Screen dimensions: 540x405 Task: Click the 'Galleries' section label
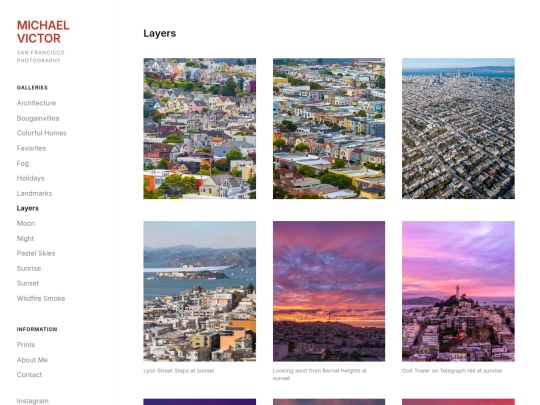coord(32,87)
